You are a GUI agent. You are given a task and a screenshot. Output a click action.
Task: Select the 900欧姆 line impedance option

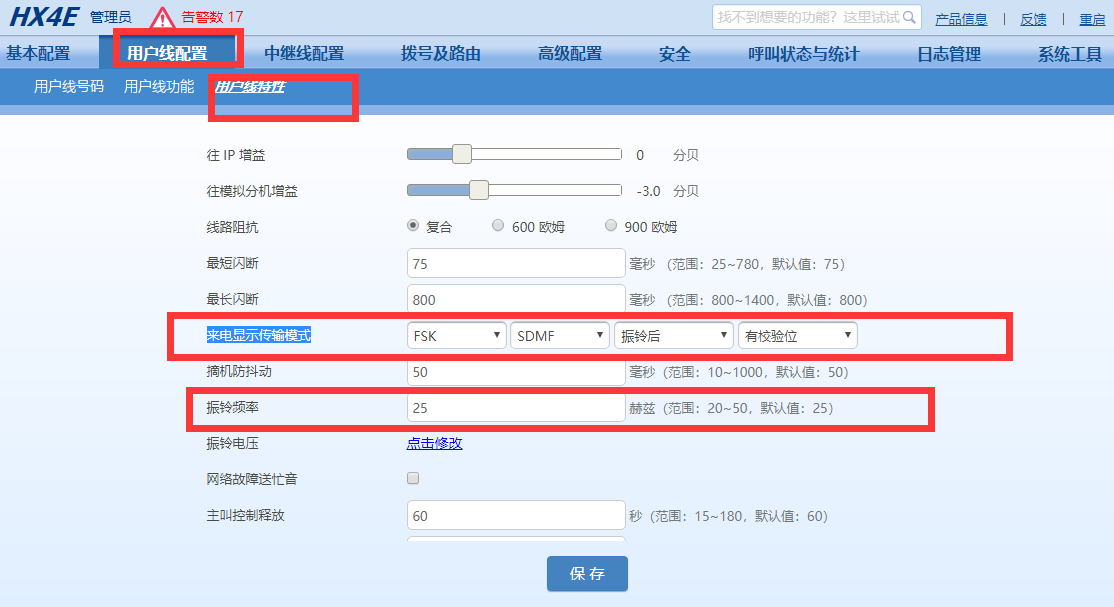[610, 225]
